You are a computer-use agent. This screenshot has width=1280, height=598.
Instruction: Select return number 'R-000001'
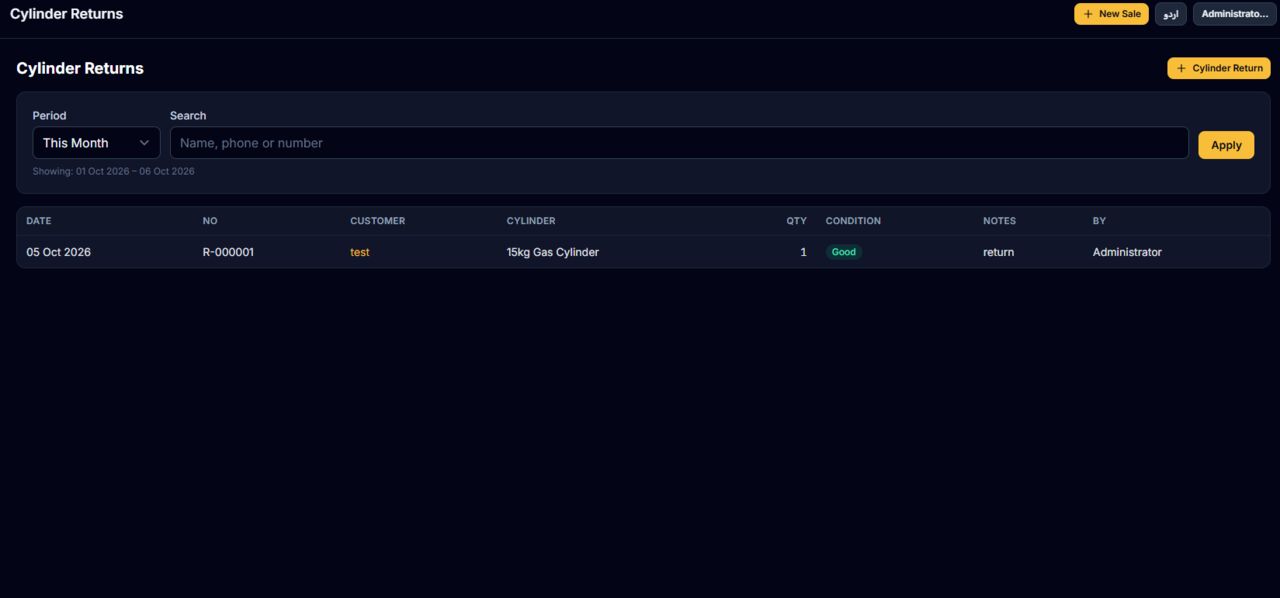coord(228,252)
